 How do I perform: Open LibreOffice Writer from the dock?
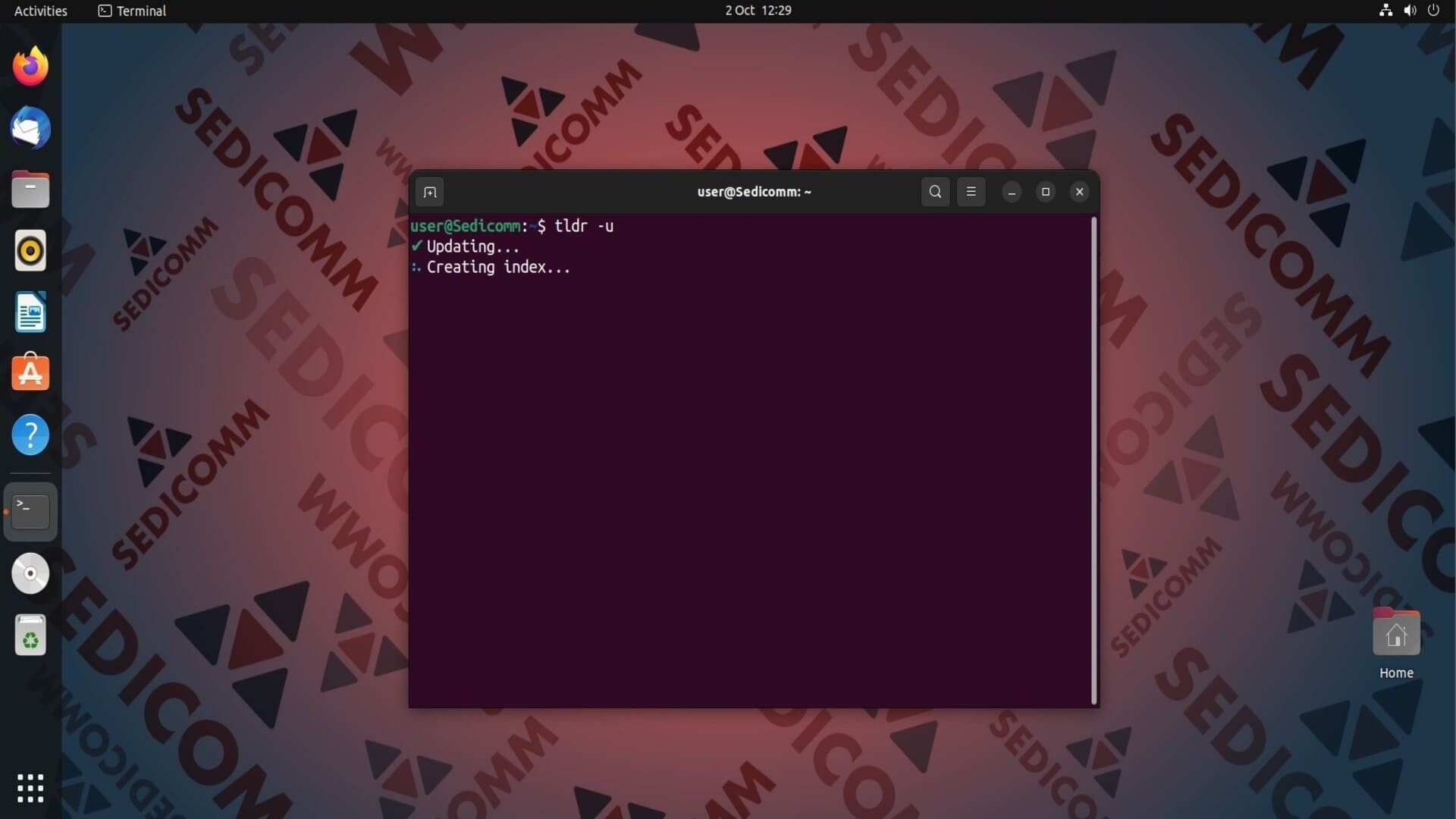[30, 312]
